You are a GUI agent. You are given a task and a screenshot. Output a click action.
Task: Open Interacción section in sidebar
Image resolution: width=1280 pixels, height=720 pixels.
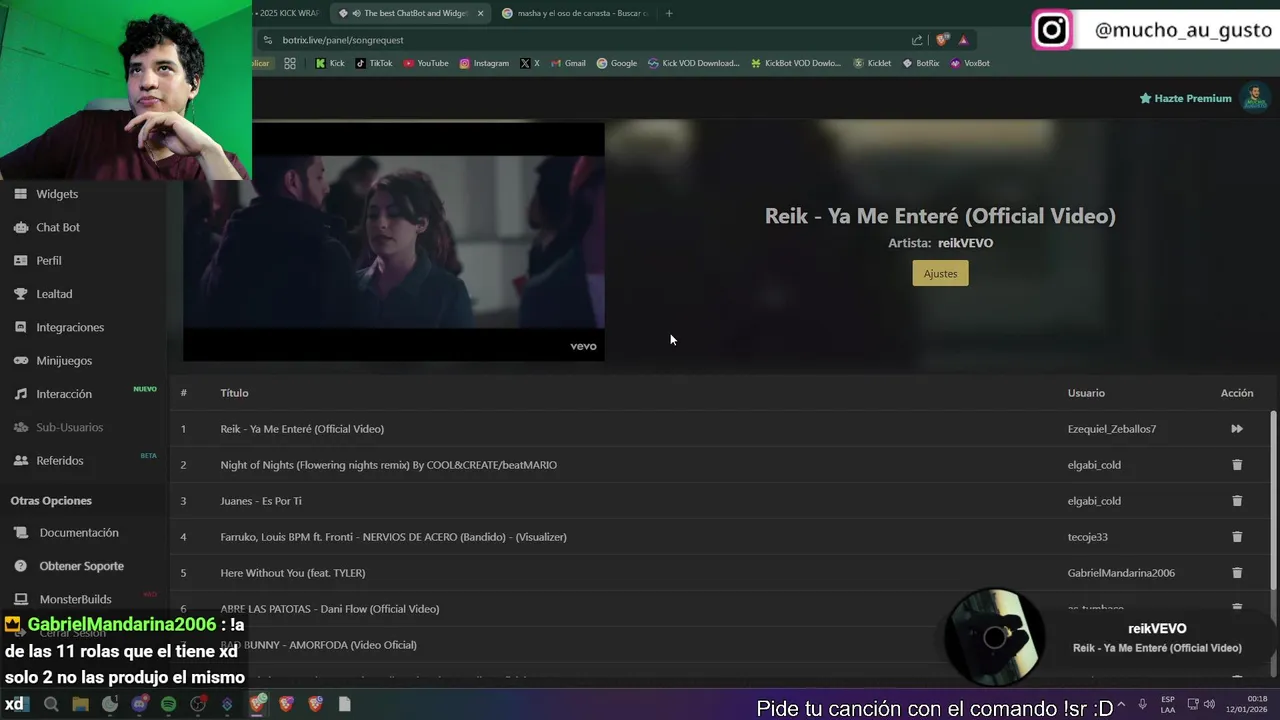tap(64, 394)
